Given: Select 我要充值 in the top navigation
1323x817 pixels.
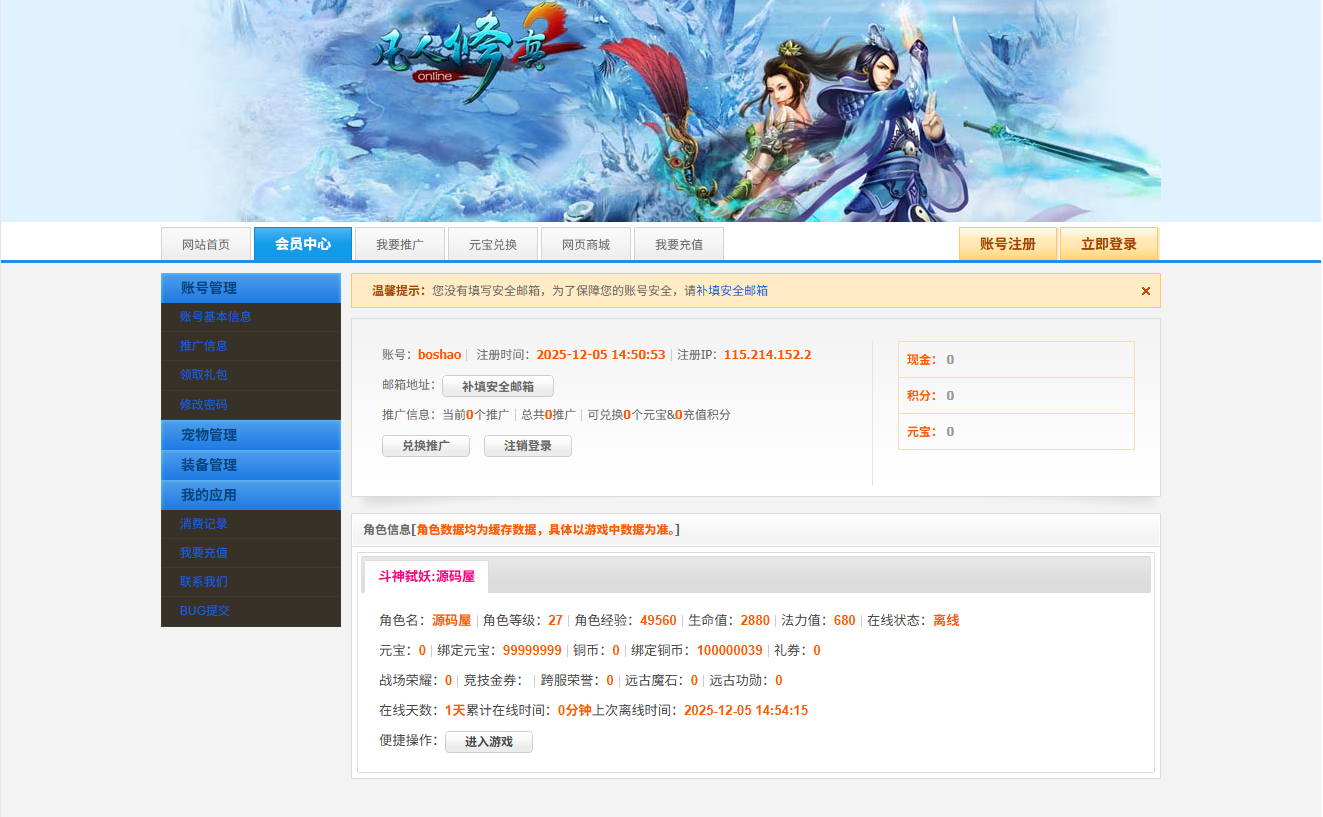Looking at the screenshot, I should [x=678, y=244].
